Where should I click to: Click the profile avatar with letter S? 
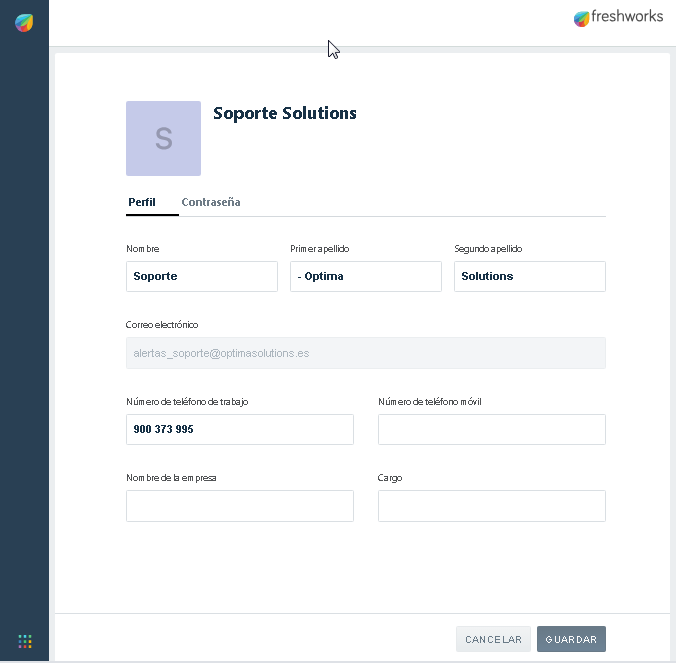[163, 139]
